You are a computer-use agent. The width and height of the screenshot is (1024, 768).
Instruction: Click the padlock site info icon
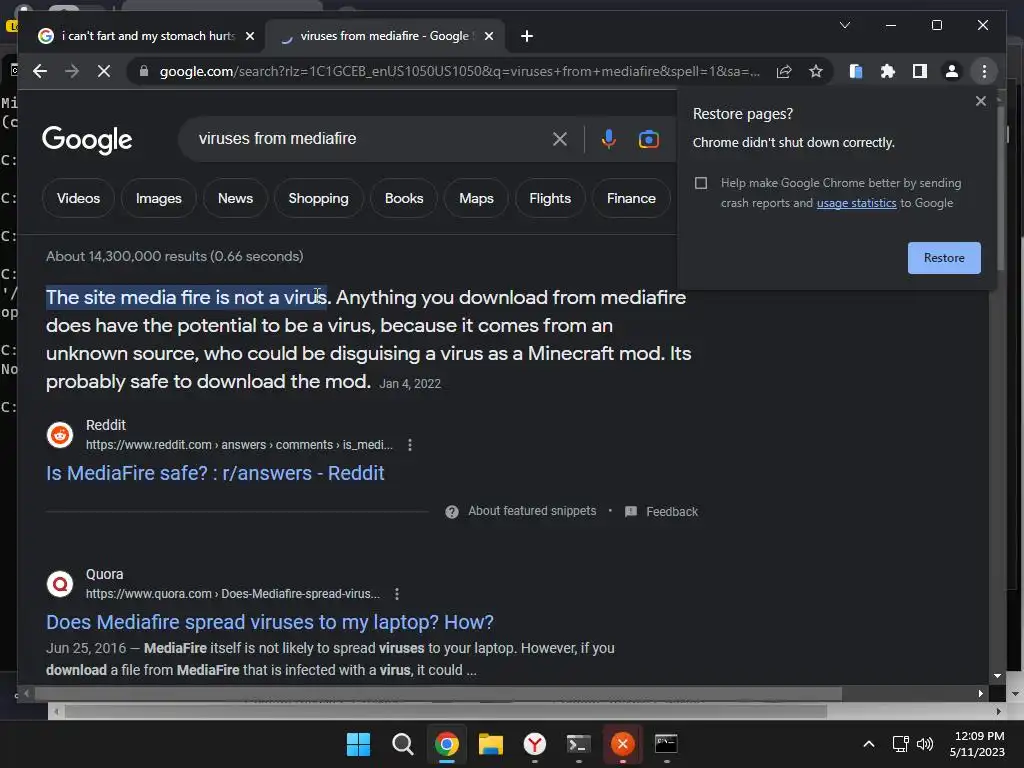[x=144, y=71]
